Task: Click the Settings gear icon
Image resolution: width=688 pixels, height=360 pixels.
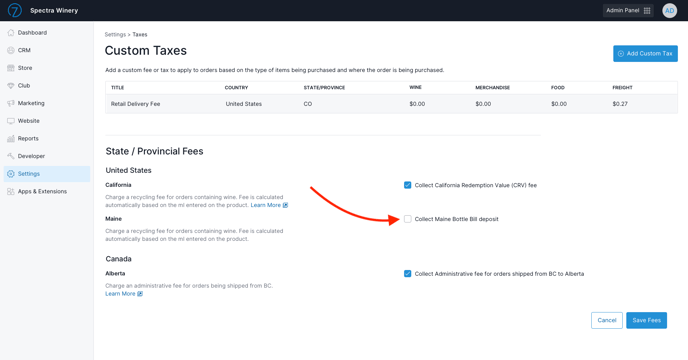Action: pos(11,174)
